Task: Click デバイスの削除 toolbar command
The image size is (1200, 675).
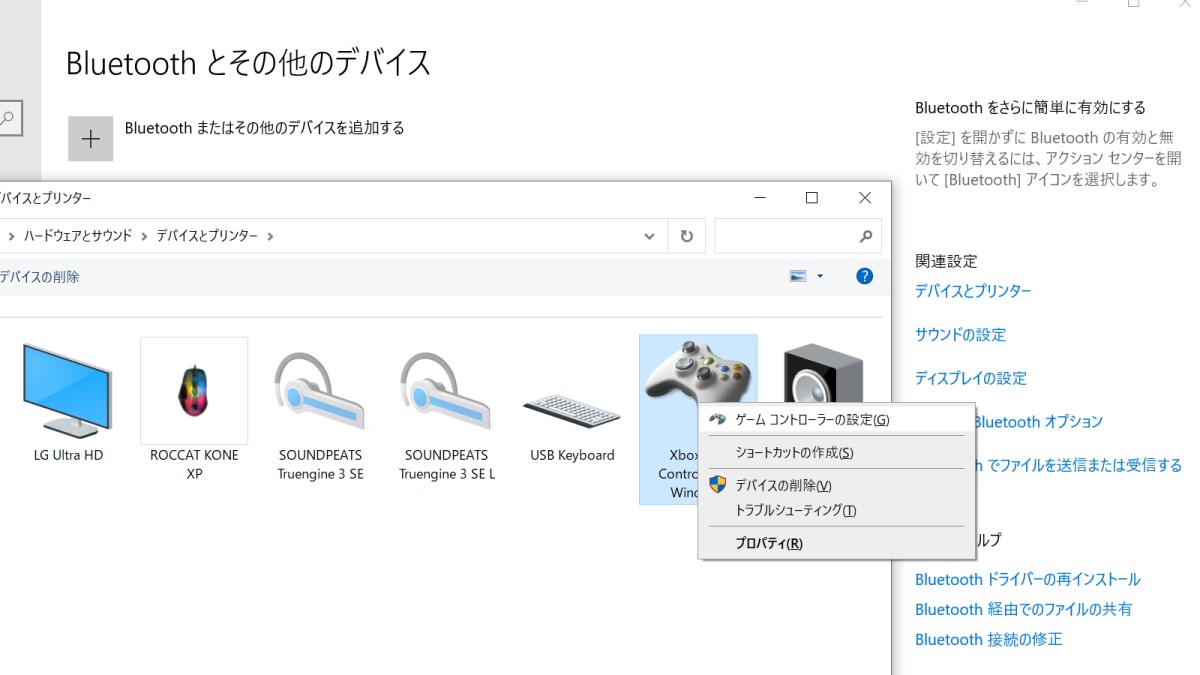Action: [39, 276]
